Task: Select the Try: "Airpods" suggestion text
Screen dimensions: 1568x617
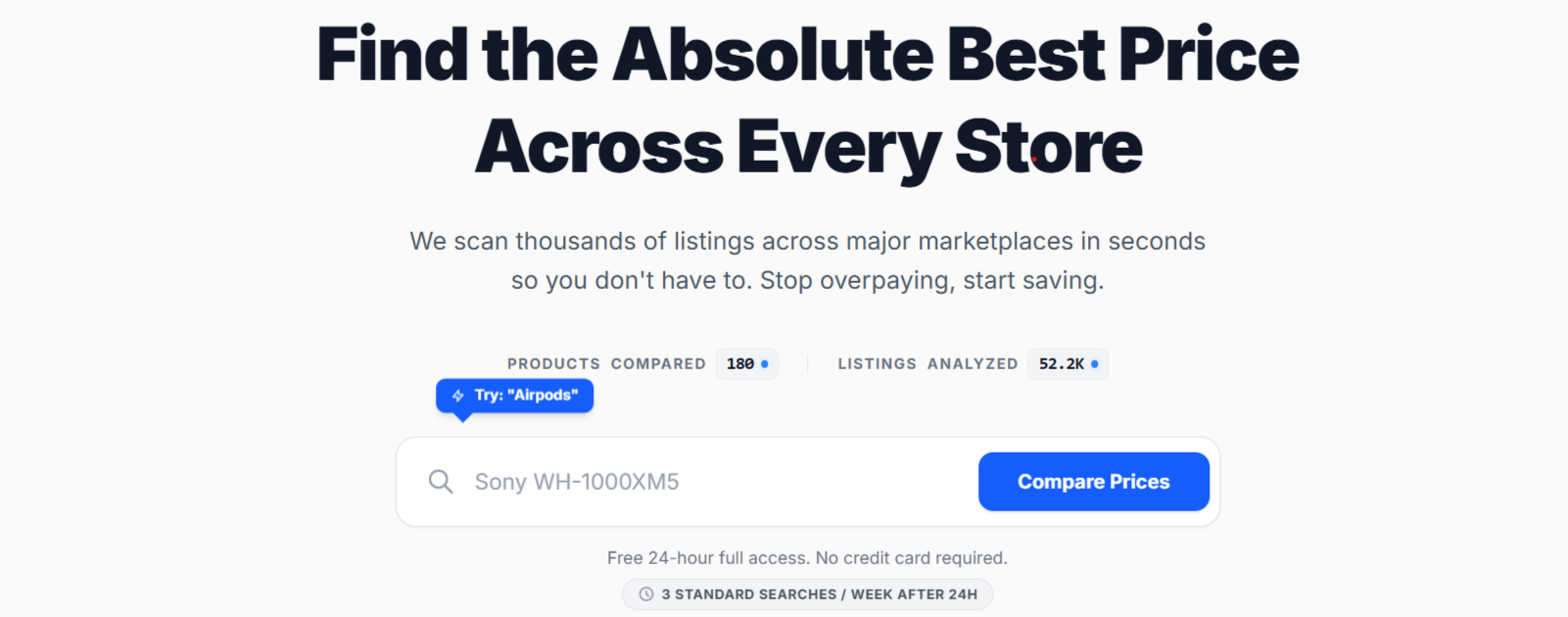Action: [x=526, y=396]
